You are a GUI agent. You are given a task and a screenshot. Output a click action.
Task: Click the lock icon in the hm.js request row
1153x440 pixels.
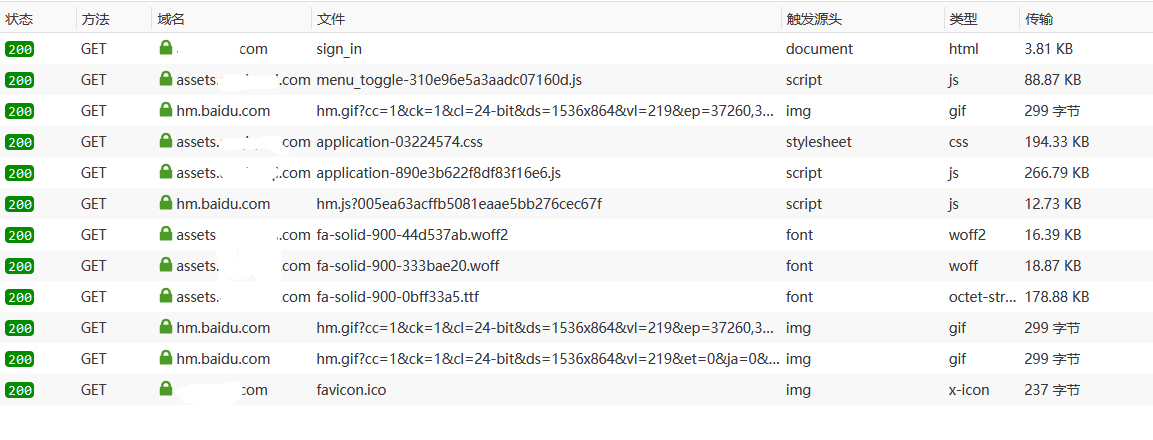(165, 202)
